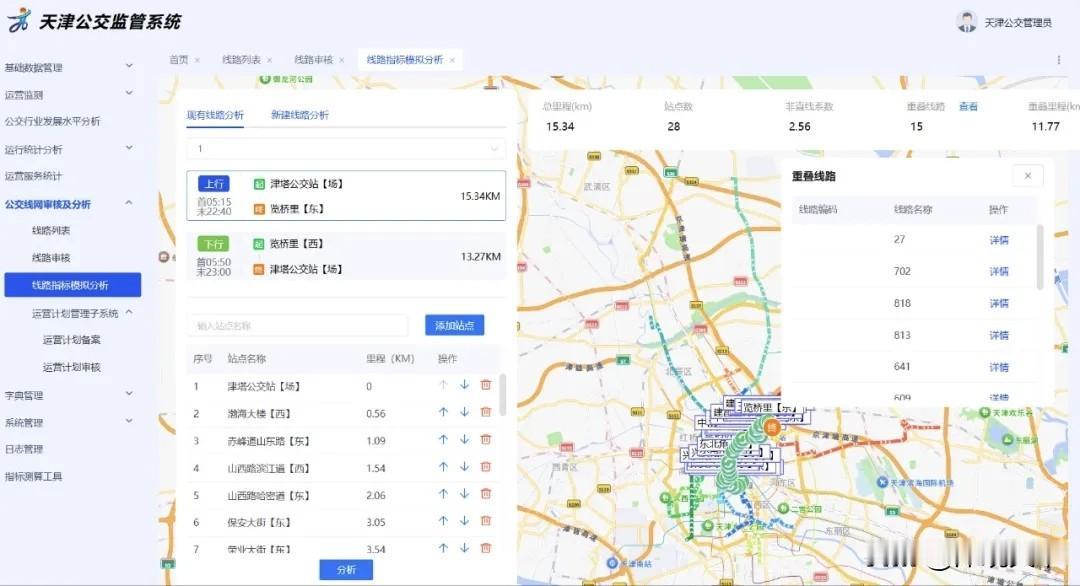The width and height of the screenshot is (1080, 586).
Task: Delete 赤峰道山东路【东】 station
Action: 486,439
